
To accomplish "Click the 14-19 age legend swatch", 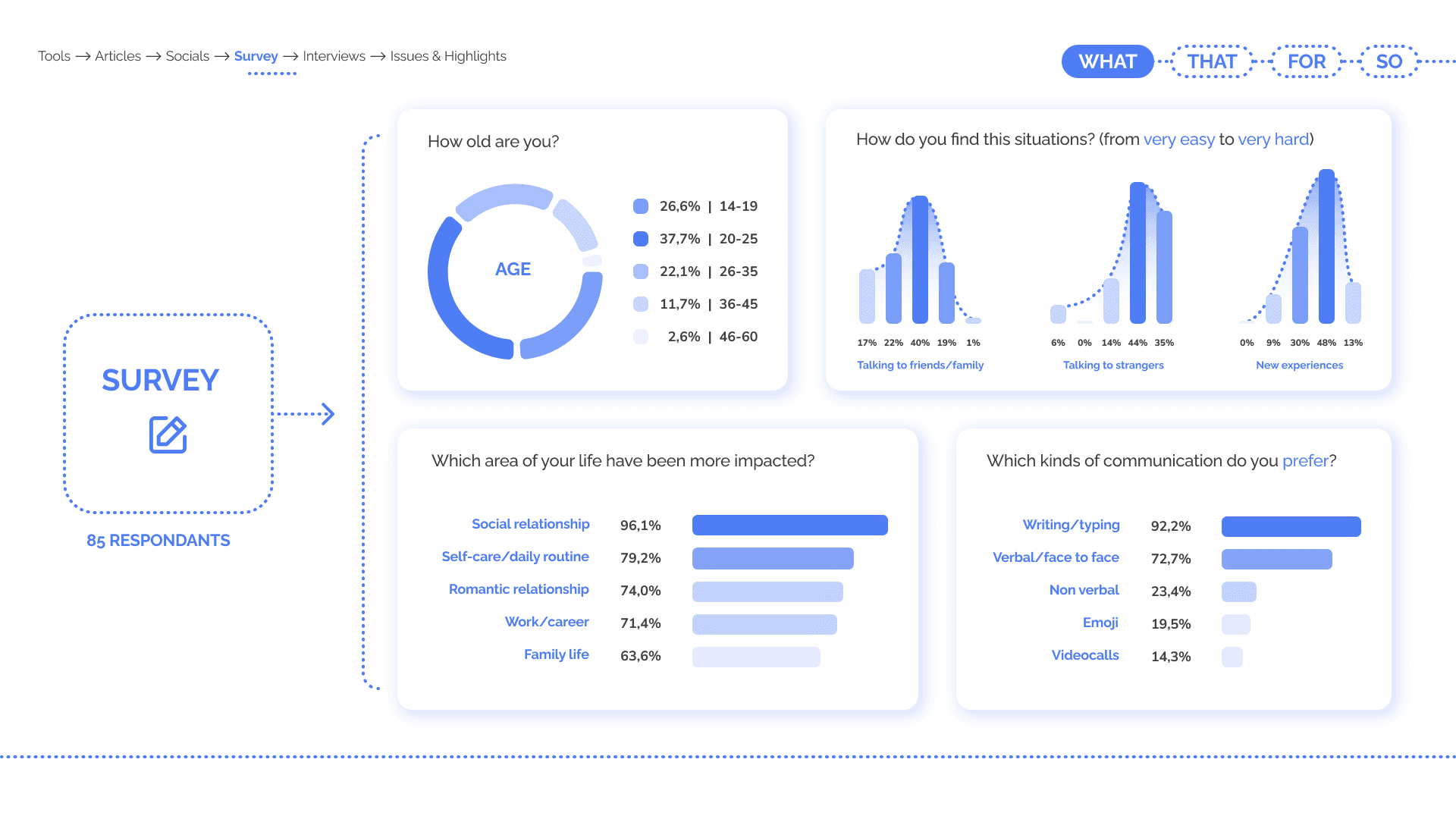I will click(641, 206).
